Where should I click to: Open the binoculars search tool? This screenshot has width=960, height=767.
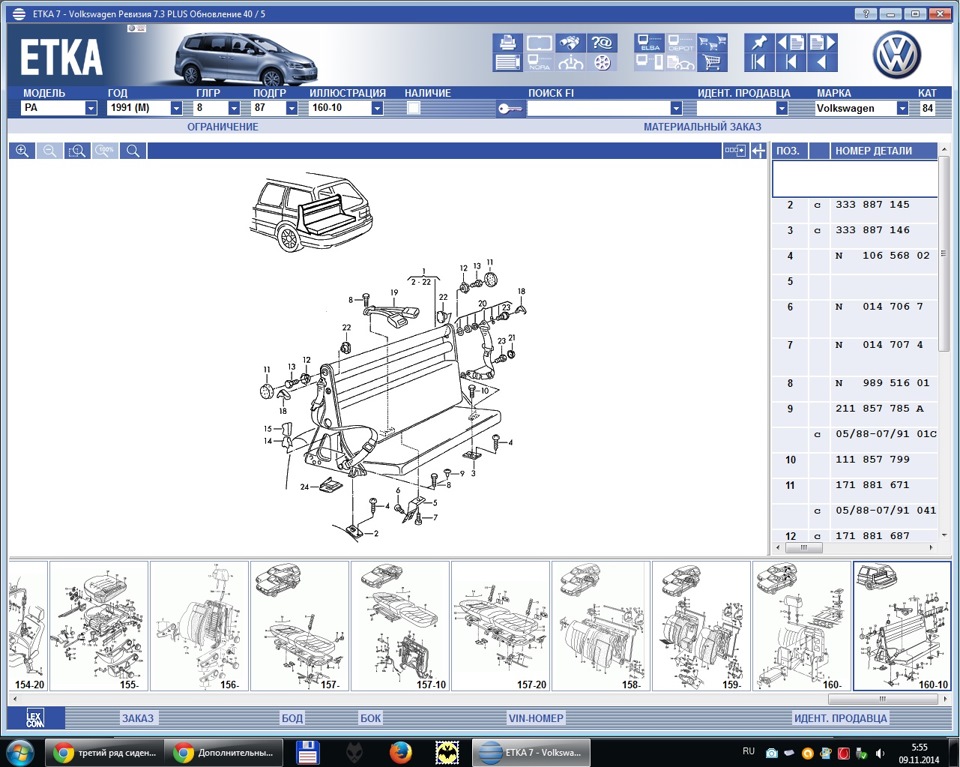tap(571, 43)
